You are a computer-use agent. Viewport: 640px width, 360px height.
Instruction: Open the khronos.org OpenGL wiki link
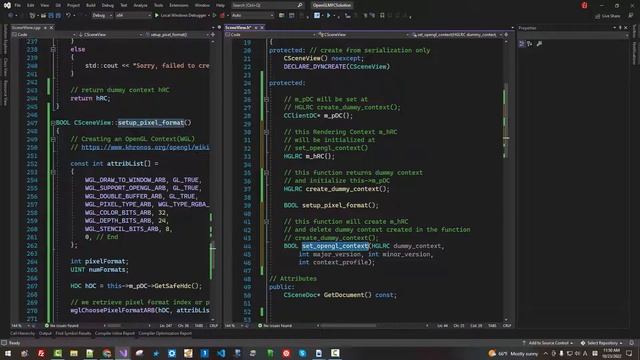point(145,147)
